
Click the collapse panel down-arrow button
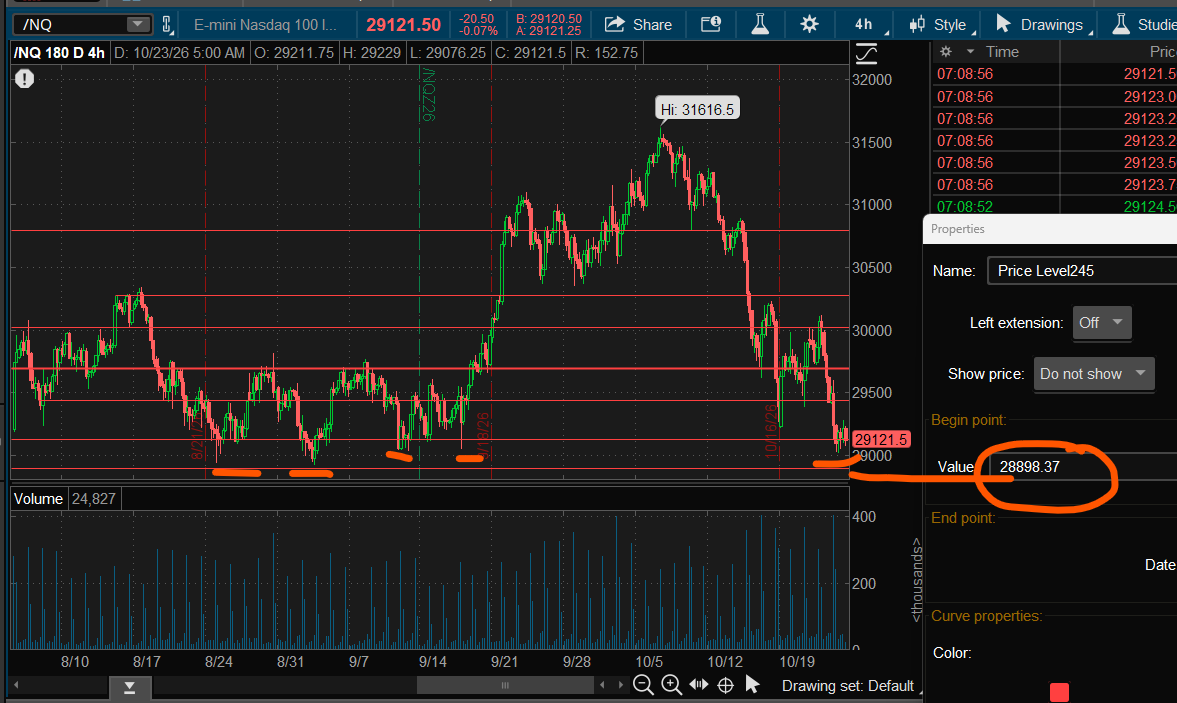(x=130, y=686)
